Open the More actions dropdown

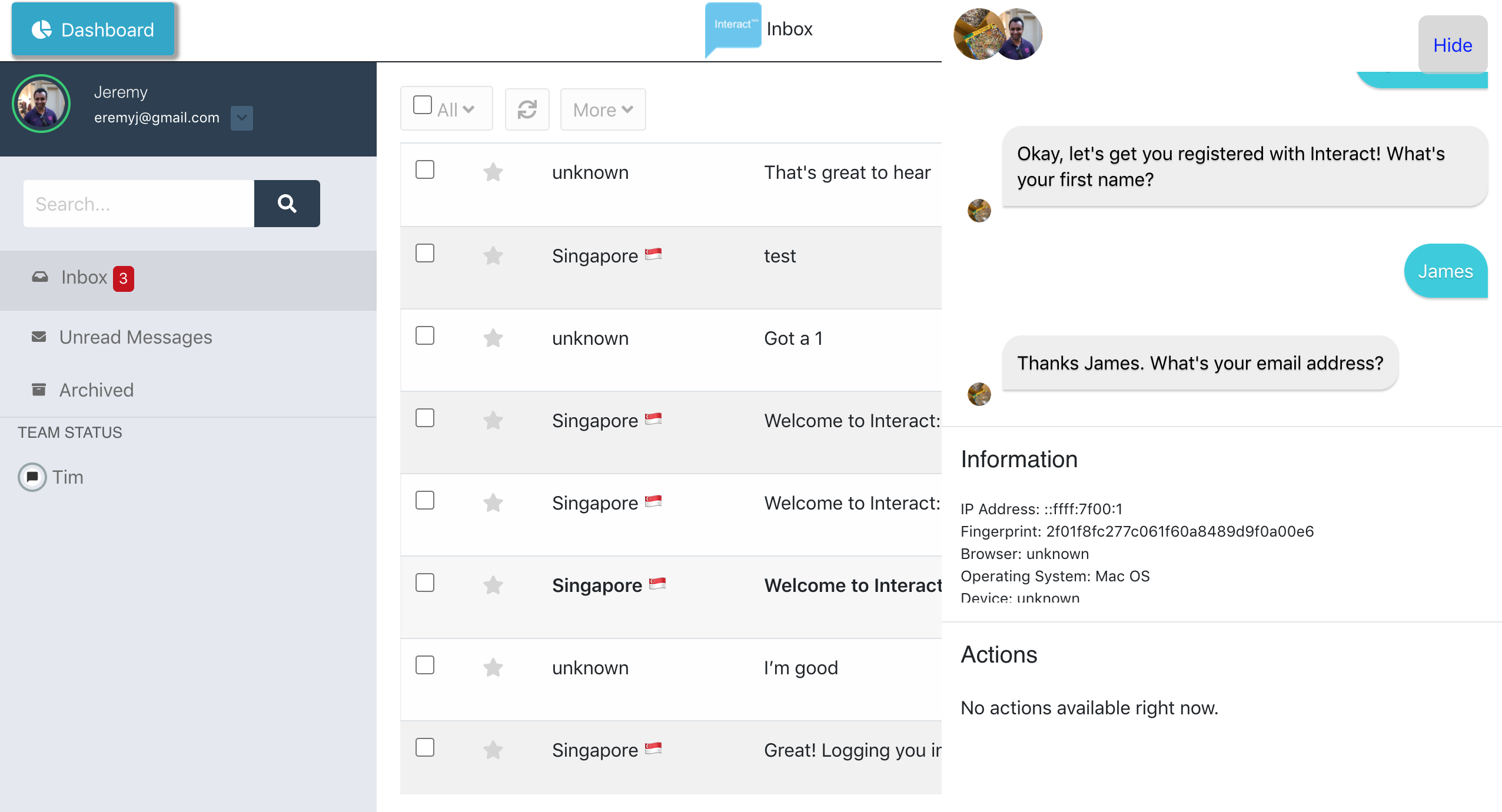tap(603, 109)
